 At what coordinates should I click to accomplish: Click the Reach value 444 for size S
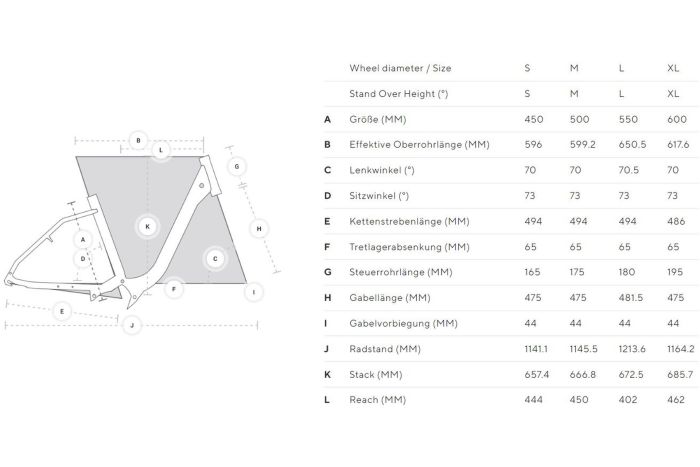(533, 400)
